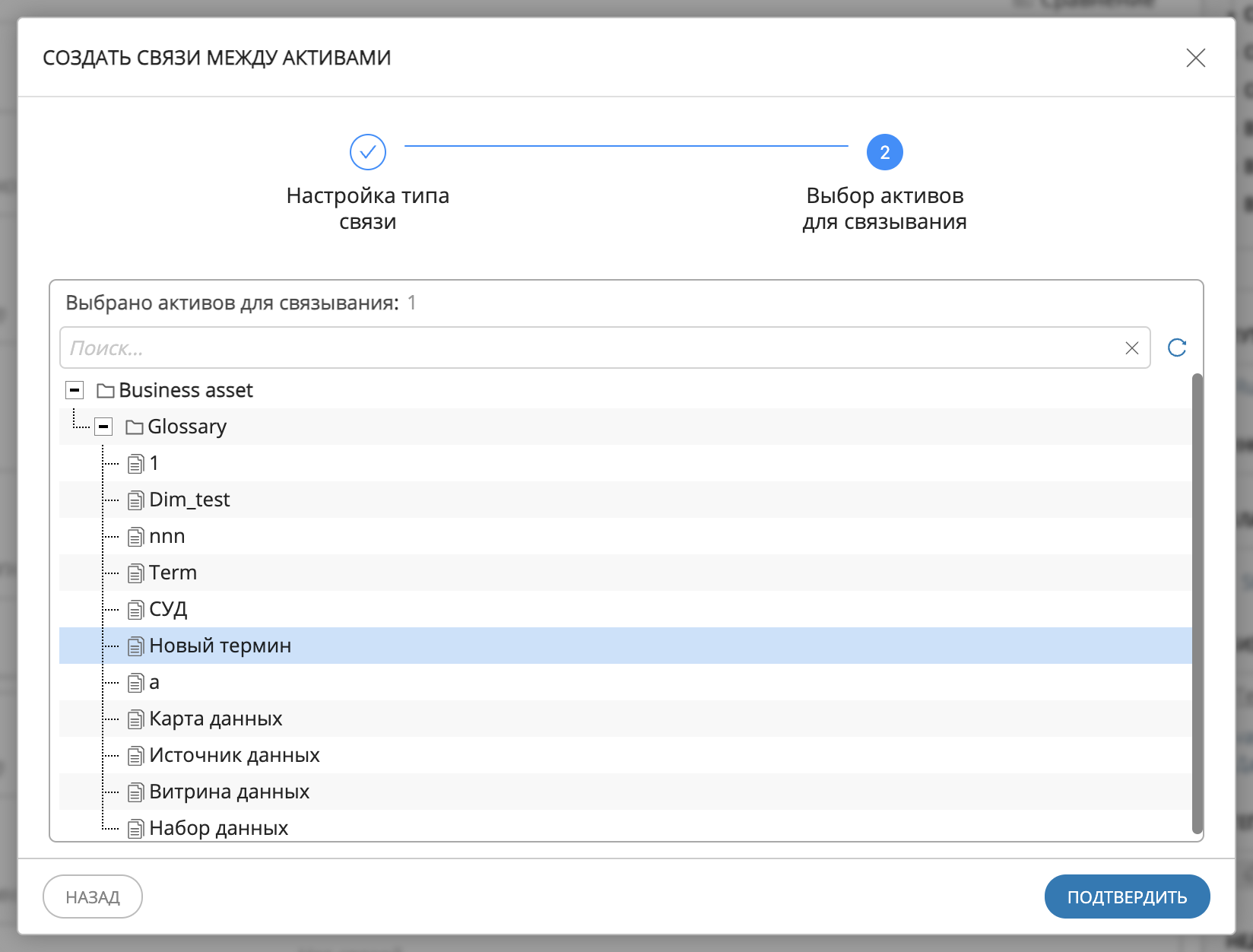Viewport: 1253px width, 952px height.
Task: Select the Dim_test term
Action: (189, 500)
